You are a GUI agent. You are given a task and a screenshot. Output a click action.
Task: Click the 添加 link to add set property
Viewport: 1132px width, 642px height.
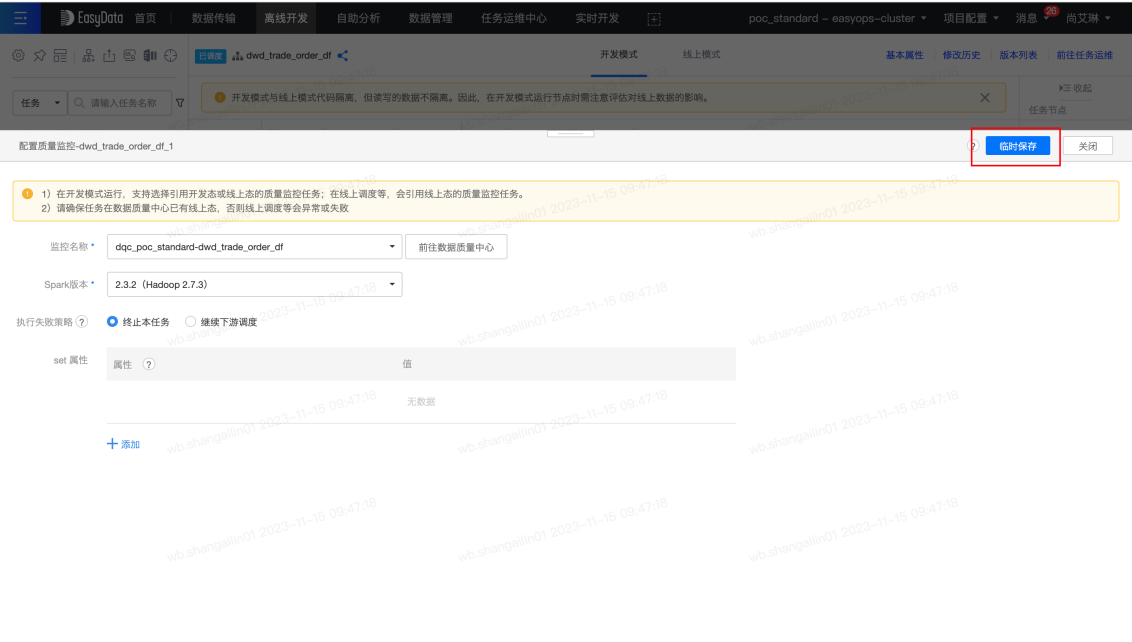123,444
